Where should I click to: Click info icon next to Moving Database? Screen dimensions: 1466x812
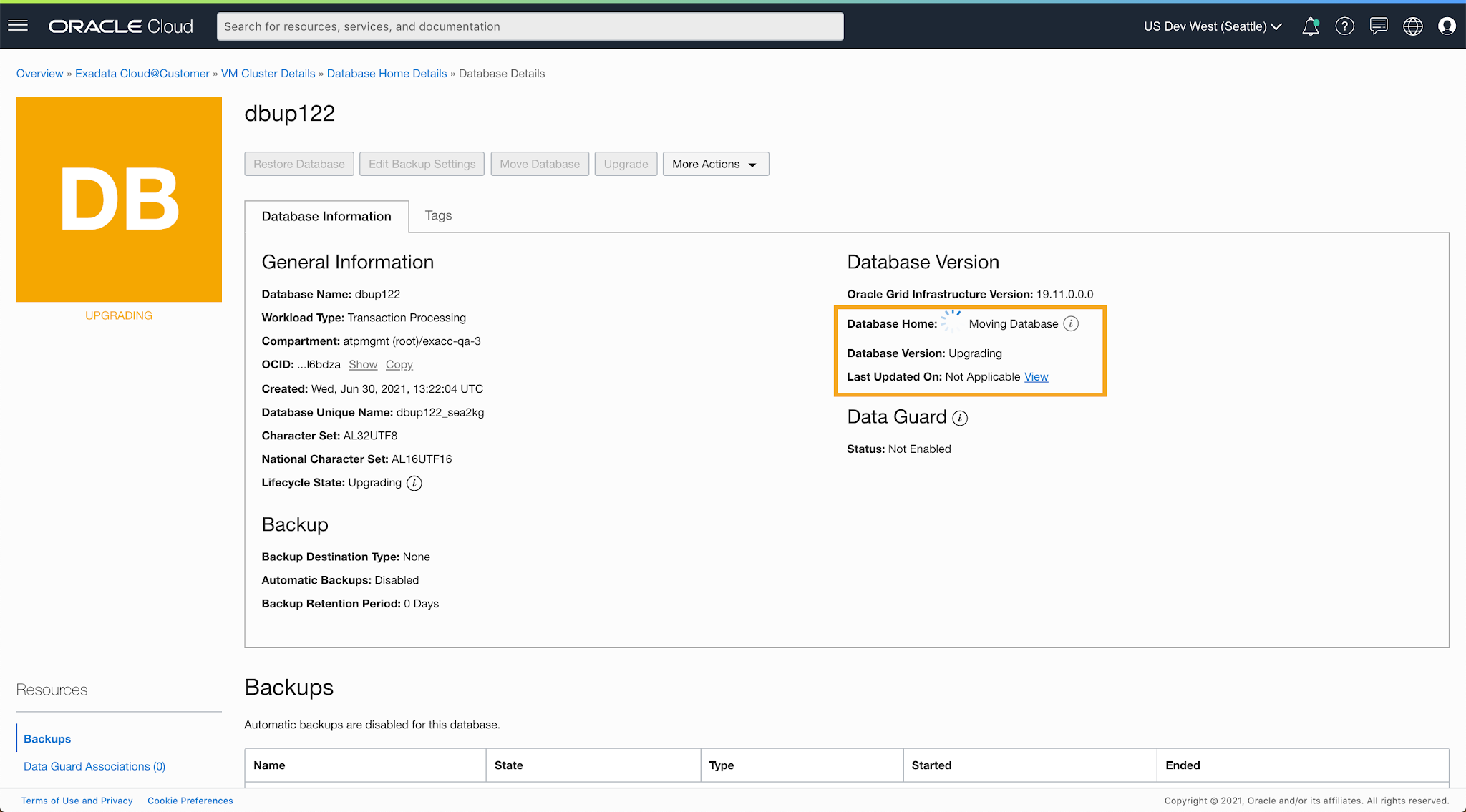tap(1071, 324)
